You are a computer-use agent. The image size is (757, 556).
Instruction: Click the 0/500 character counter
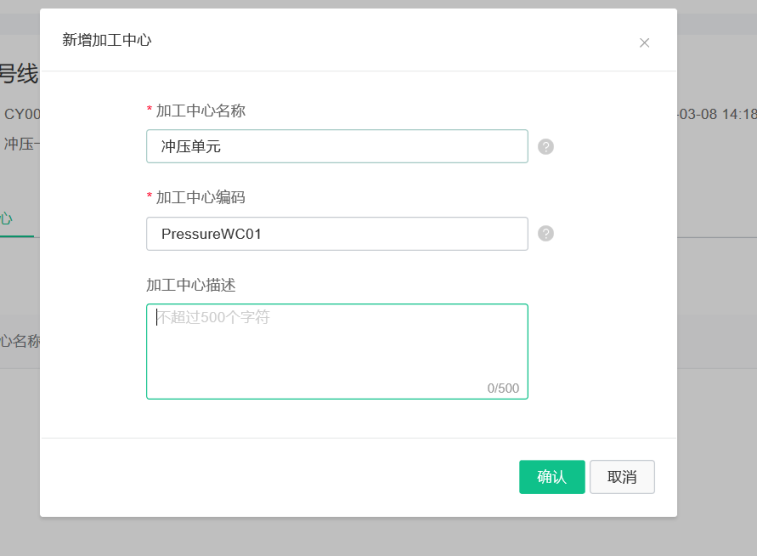coord(503,388)
